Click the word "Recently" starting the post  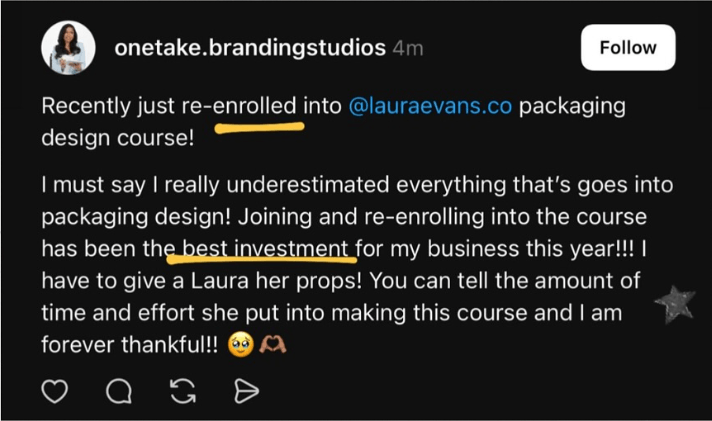pos(84,105)
